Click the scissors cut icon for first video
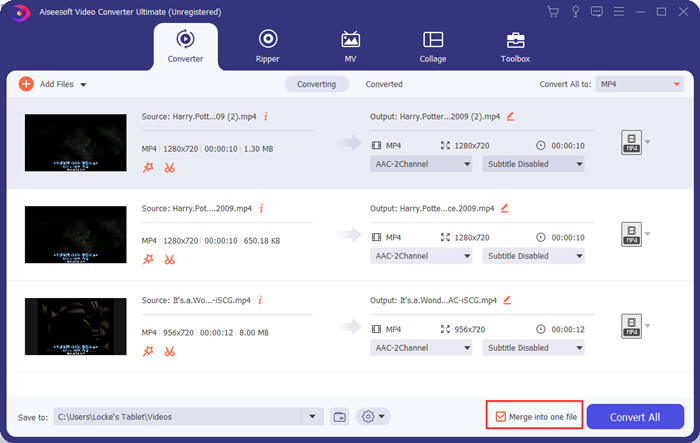Viewport: 700px width, 443px height. (x=170, y=166)
